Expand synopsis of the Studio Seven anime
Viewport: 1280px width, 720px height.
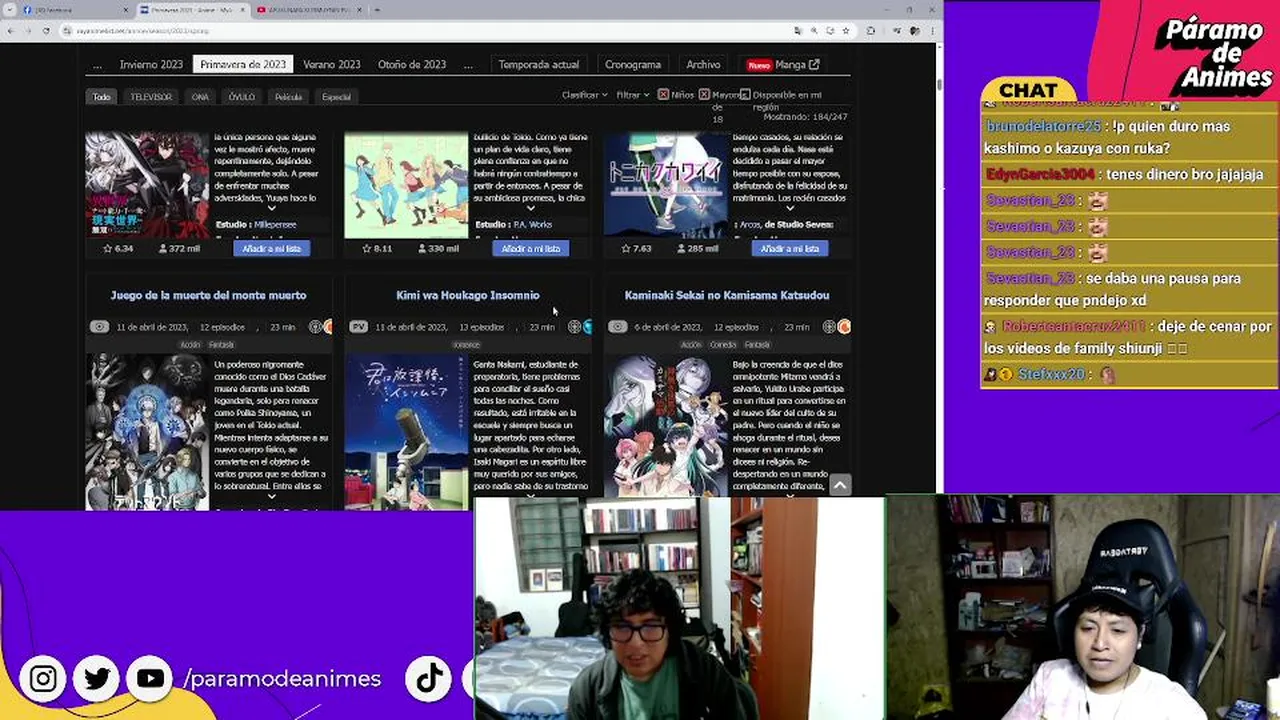pos(789,210)
